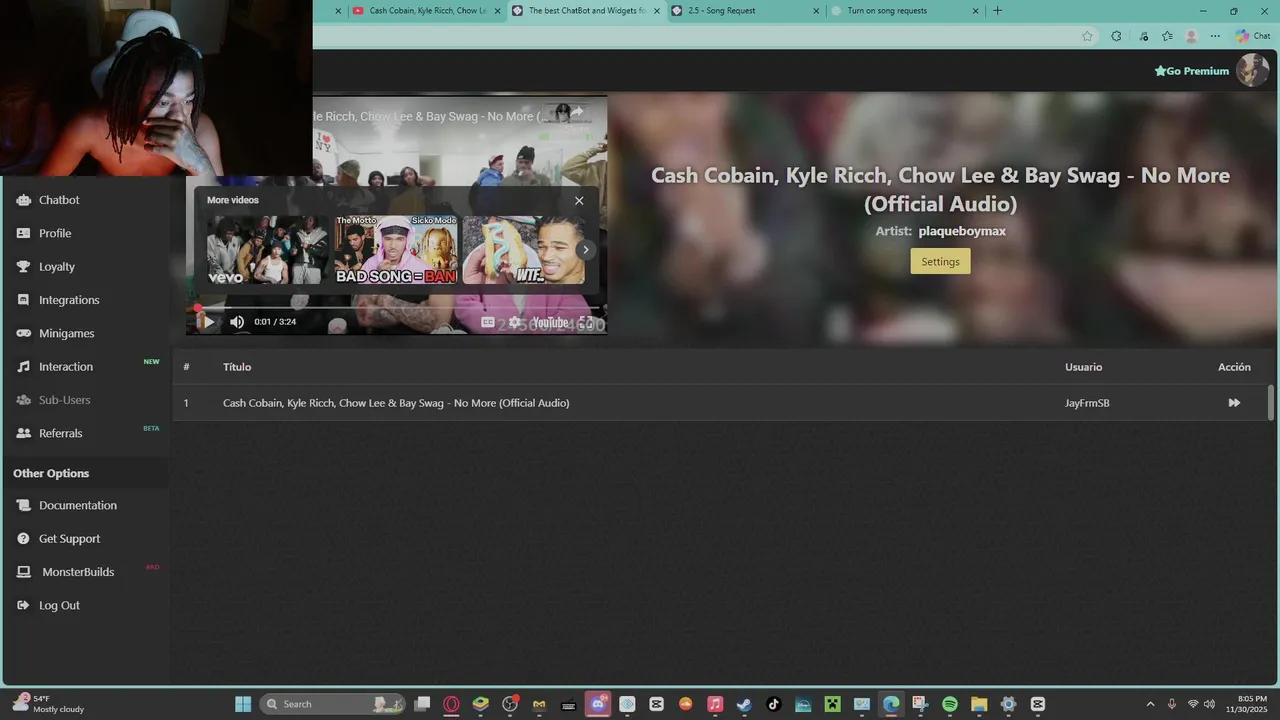Open browser extensions icon

[1116, 36]
